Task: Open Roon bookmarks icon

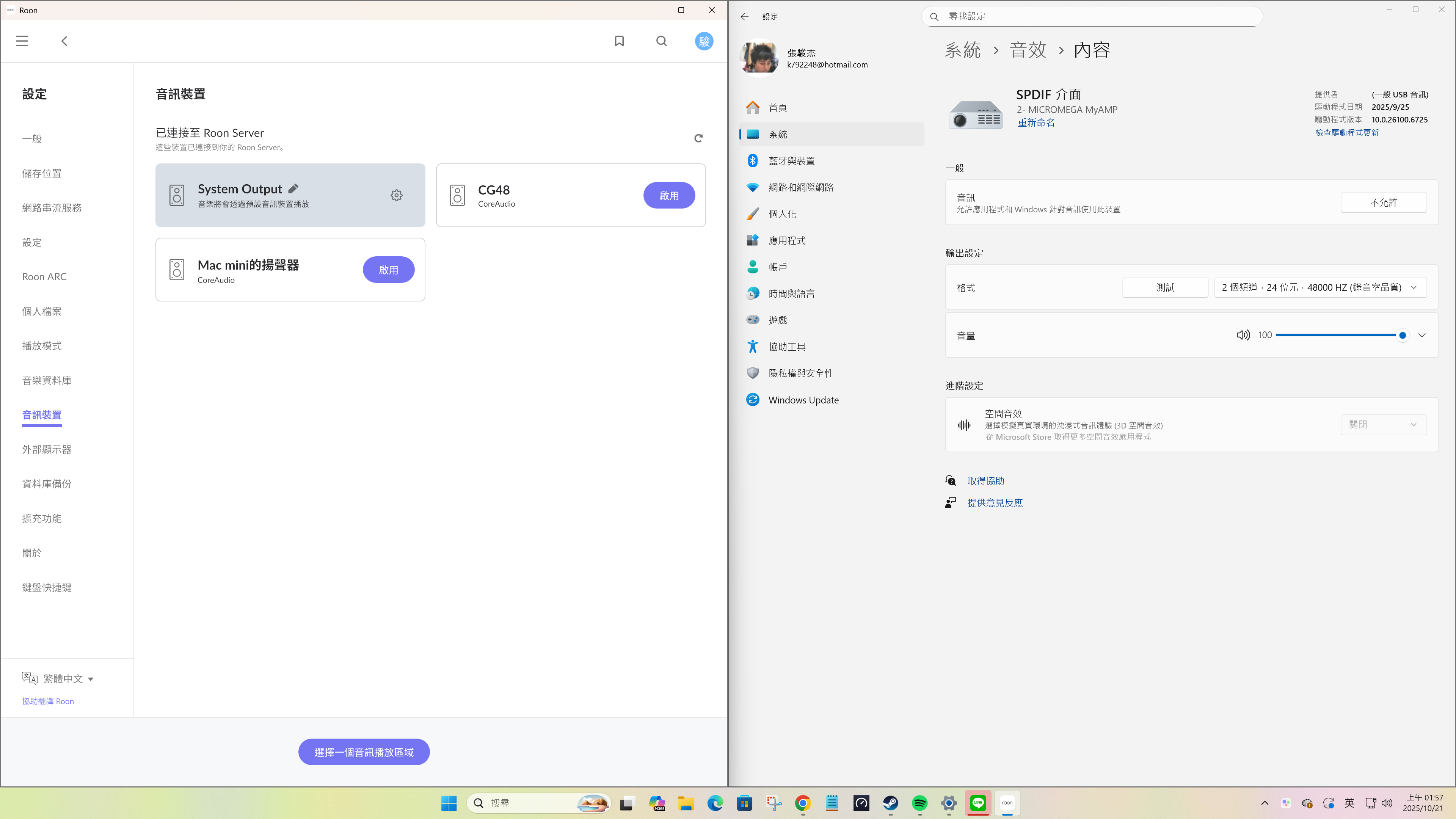Action: tap(620, 41)
